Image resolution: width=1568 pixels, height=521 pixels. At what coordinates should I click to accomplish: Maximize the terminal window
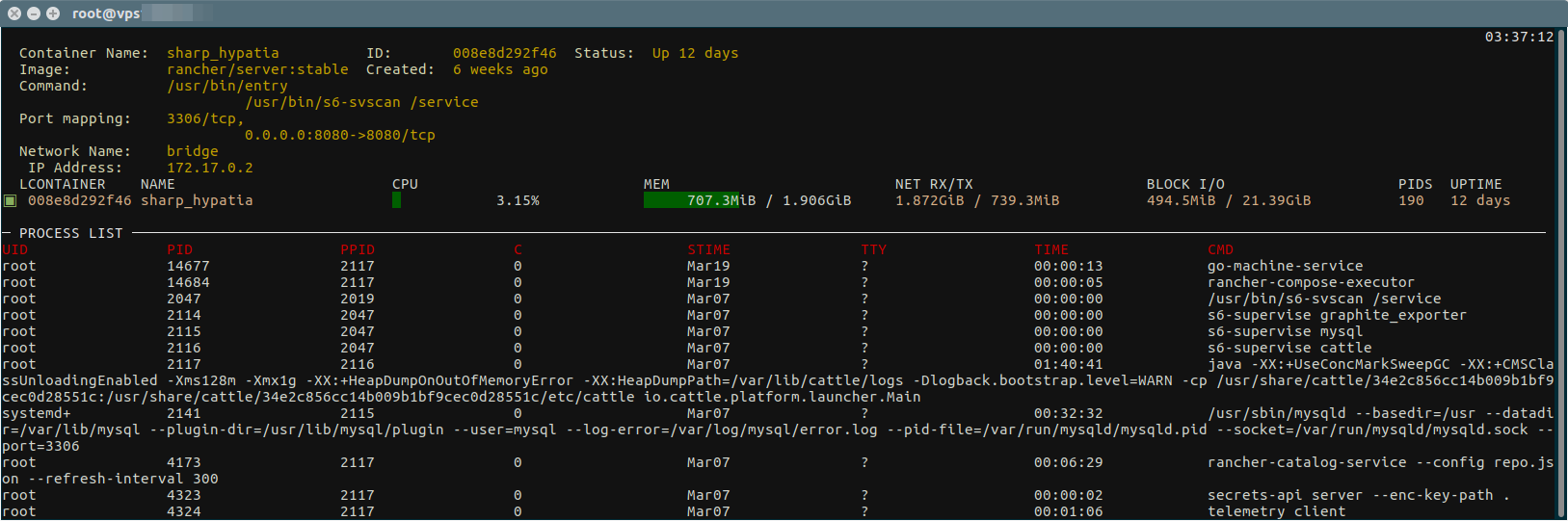click(x=53, y=13)
